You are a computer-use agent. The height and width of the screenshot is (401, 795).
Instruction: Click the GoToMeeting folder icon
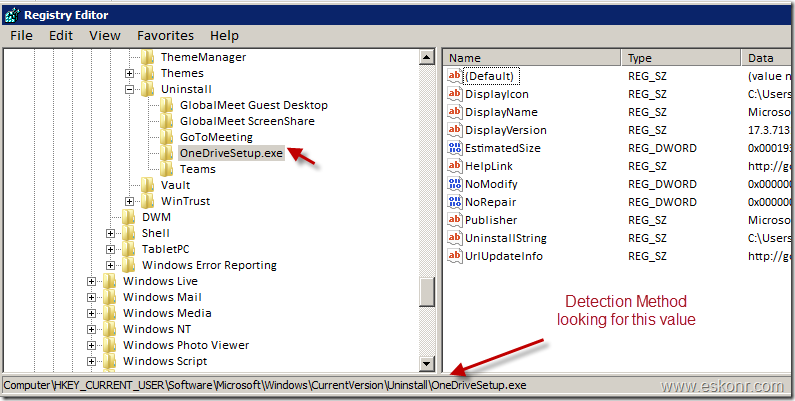pyautogui.click(x=167, y=137)
